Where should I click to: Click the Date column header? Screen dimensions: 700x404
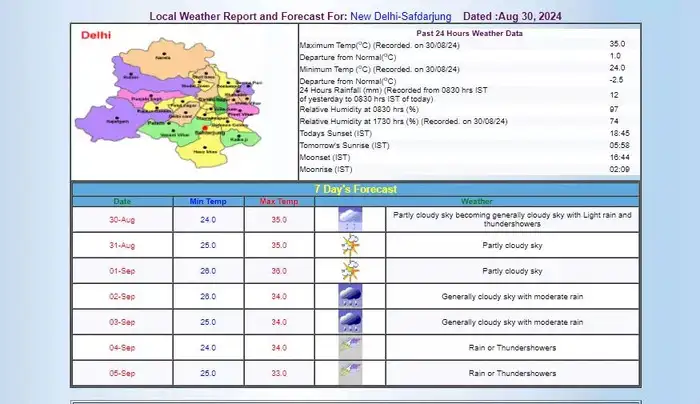pos(121,202)
